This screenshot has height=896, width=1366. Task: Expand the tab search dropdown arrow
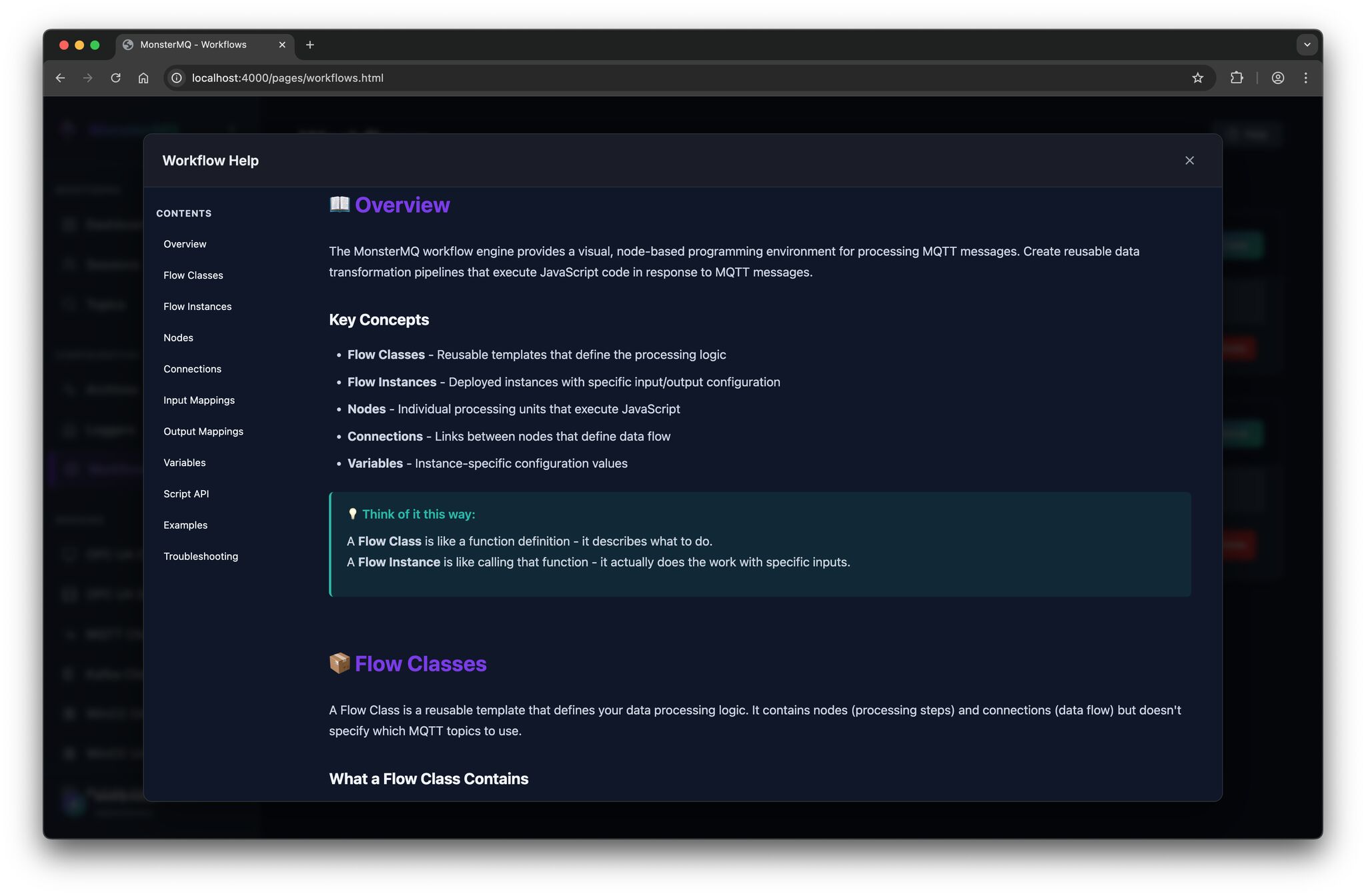coord(1307,45)
